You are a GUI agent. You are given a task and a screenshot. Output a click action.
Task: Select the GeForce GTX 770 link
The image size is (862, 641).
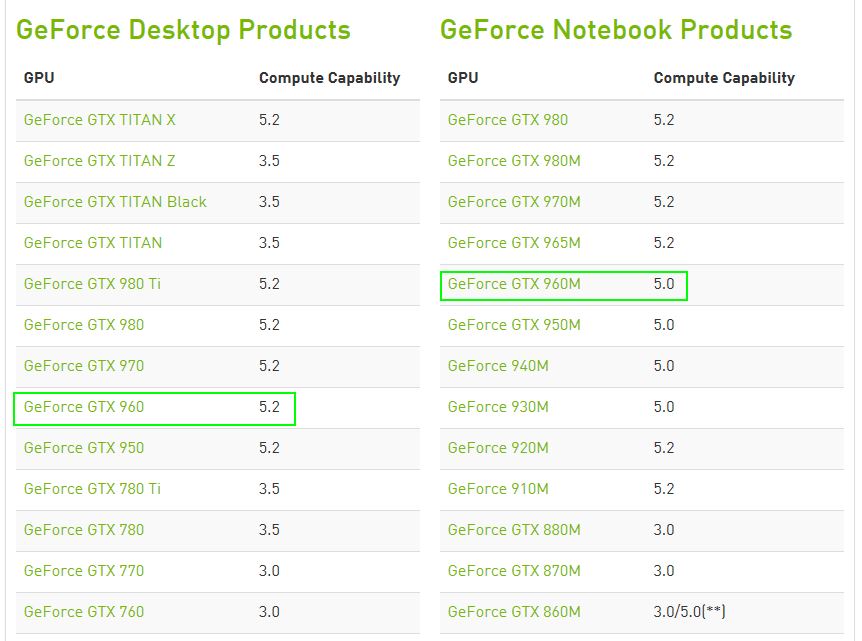point(84,571)
